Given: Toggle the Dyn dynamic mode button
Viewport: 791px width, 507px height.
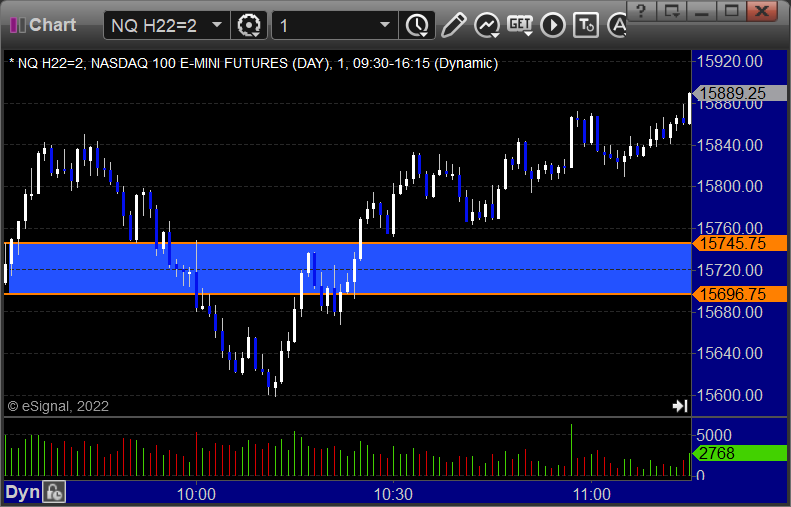Looking at the screenshot, I should tap(22, 492).
